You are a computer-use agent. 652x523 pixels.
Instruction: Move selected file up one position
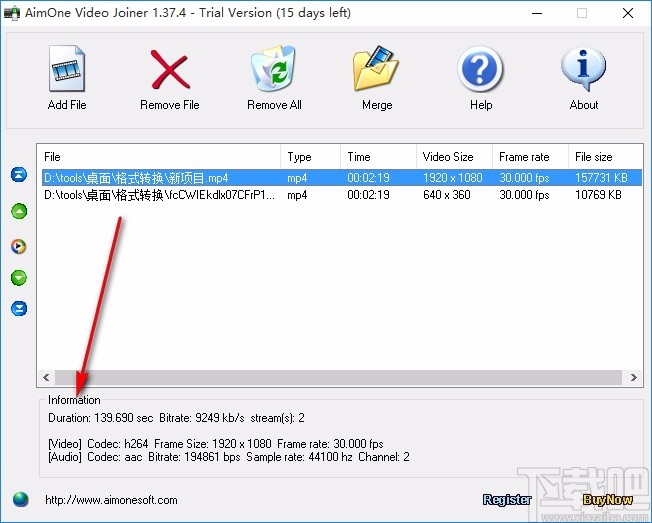point(19,211)
